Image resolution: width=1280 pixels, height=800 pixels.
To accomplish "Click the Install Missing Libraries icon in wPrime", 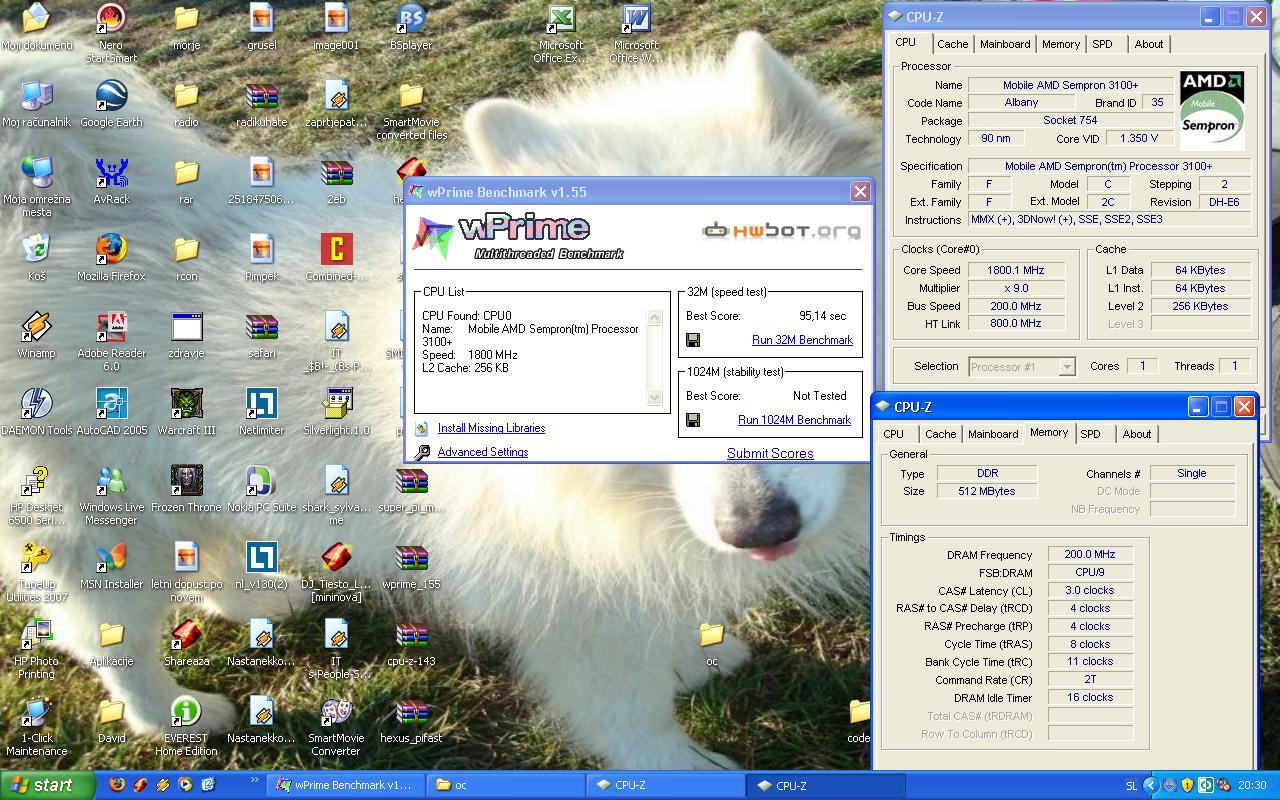I will tap(422, 428).
